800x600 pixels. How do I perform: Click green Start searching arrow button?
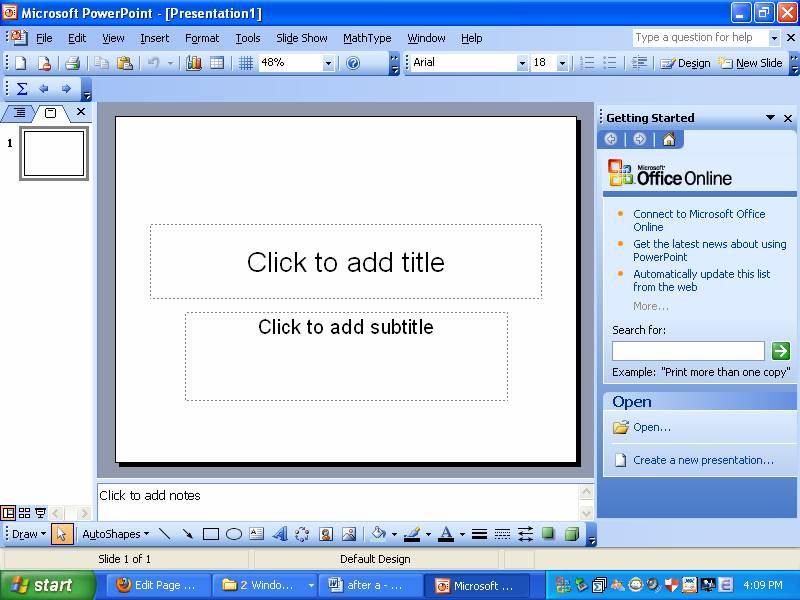(x=781, y=351)
